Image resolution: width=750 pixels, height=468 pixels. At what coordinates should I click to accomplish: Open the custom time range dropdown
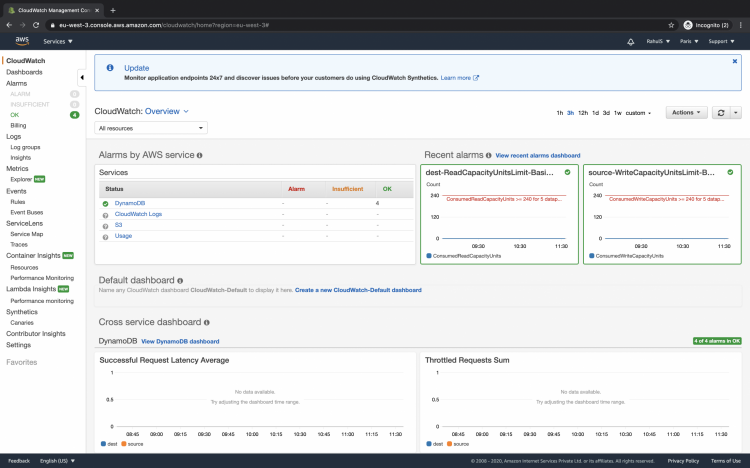coord(639,113)
